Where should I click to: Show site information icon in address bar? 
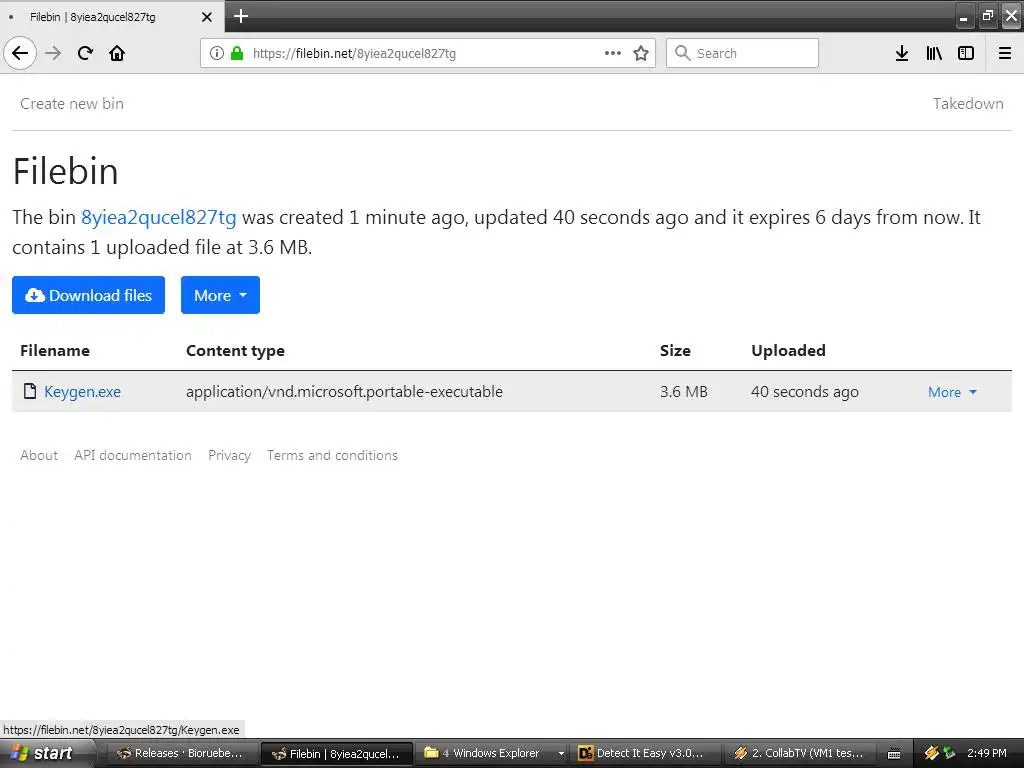click(x=217, y=53)
